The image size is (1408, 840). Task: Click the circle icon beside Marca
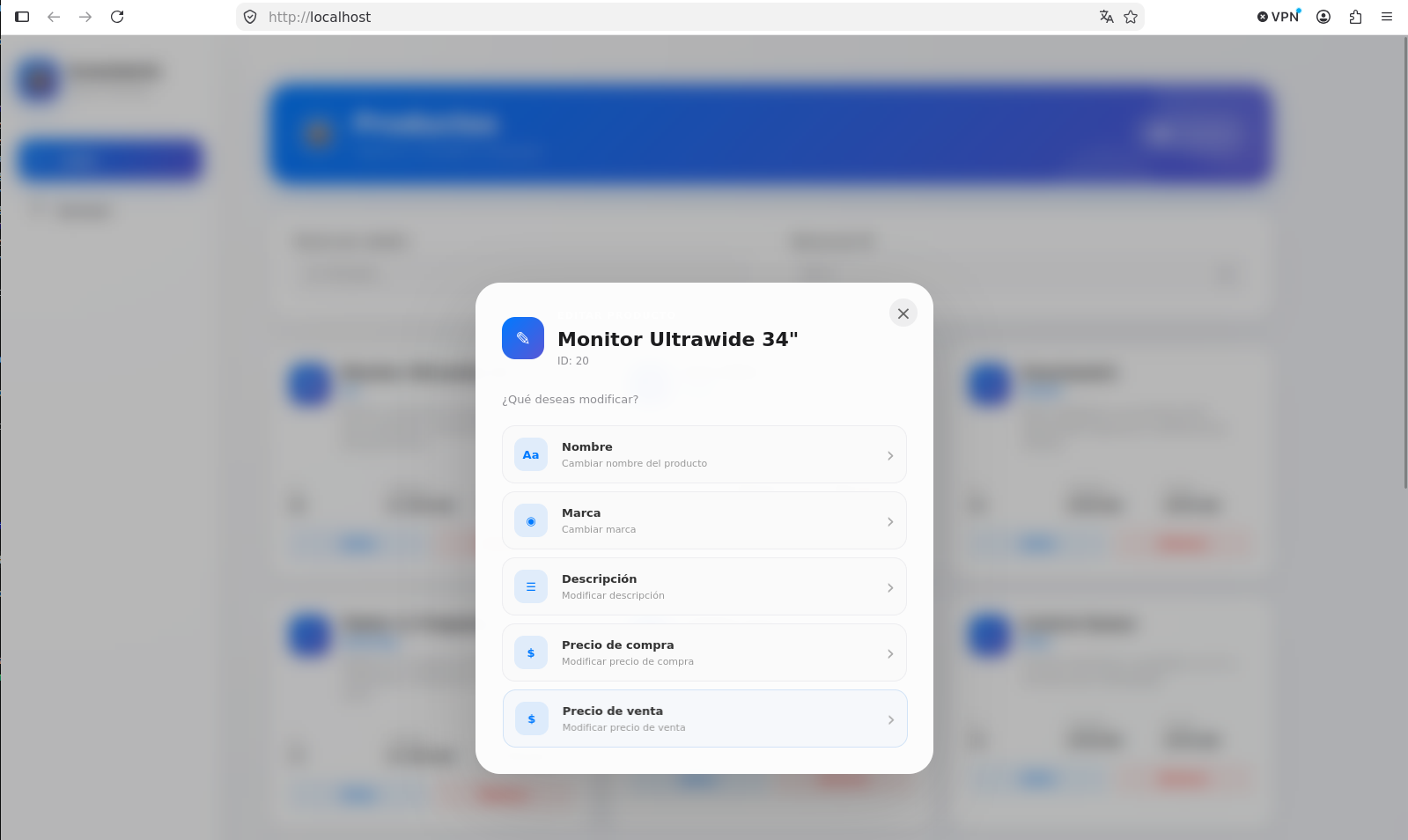[x=531, y=520]
